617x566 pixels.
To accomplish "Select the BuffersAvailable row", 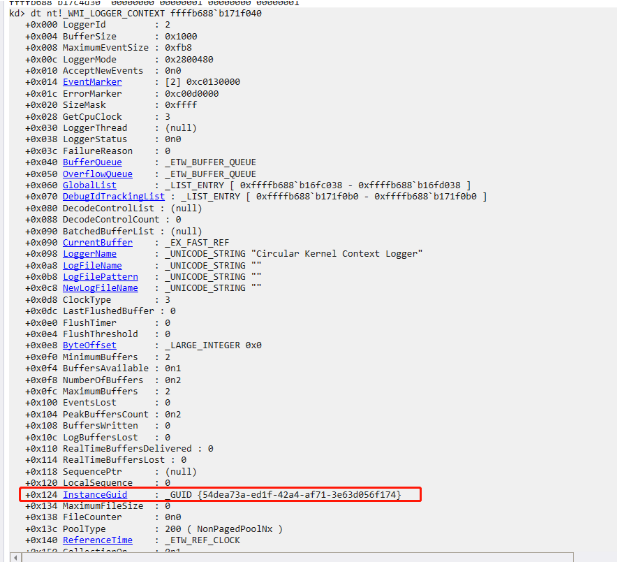I will pyautogui.click(x=103, y=368).
